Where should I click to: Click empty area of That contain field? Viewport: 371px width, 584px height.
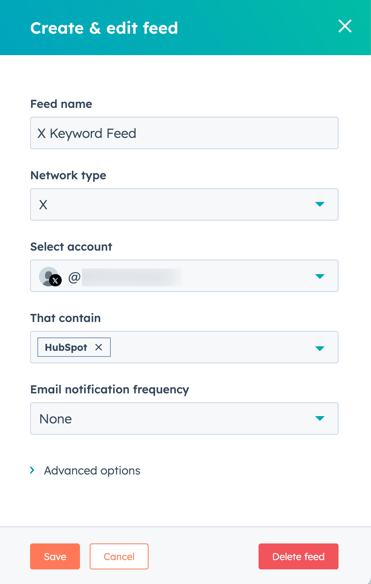pyautogui.click(x=210, y=347)
